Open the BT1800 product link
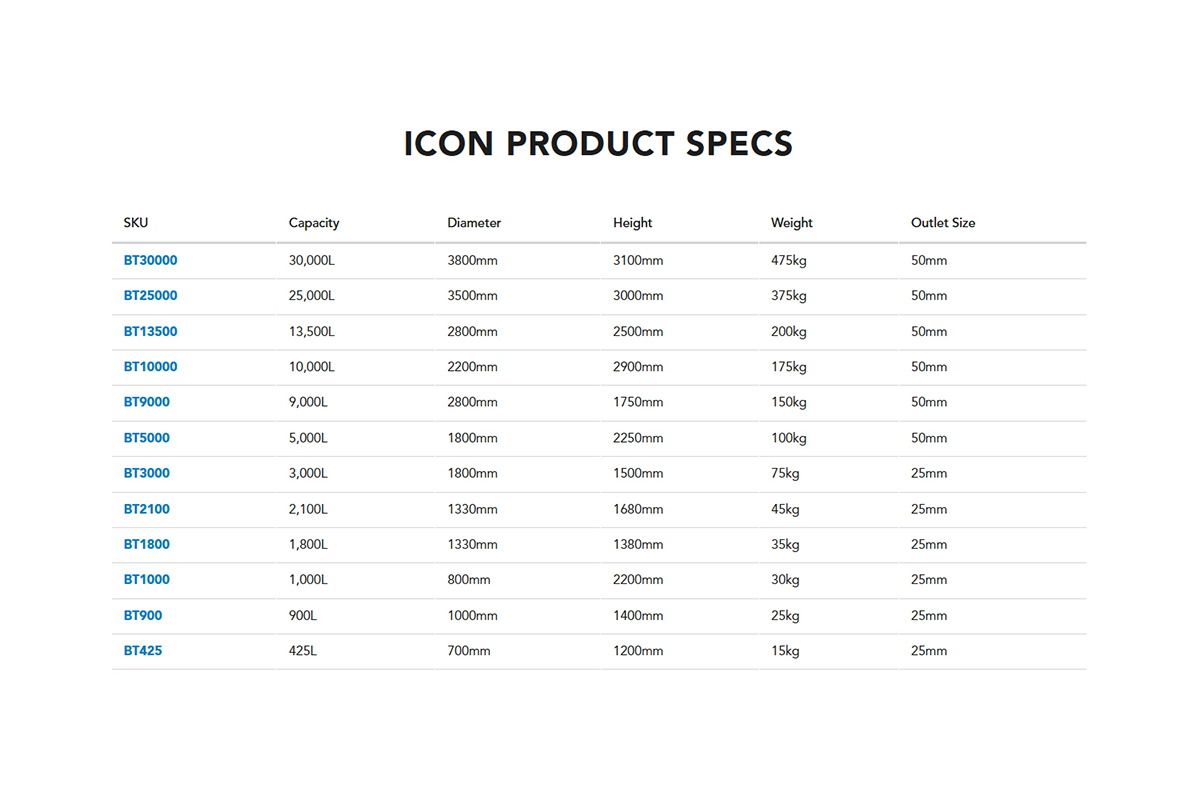Image resolution: width=1200 pixels, height=800 pixels. click(146, 544)
